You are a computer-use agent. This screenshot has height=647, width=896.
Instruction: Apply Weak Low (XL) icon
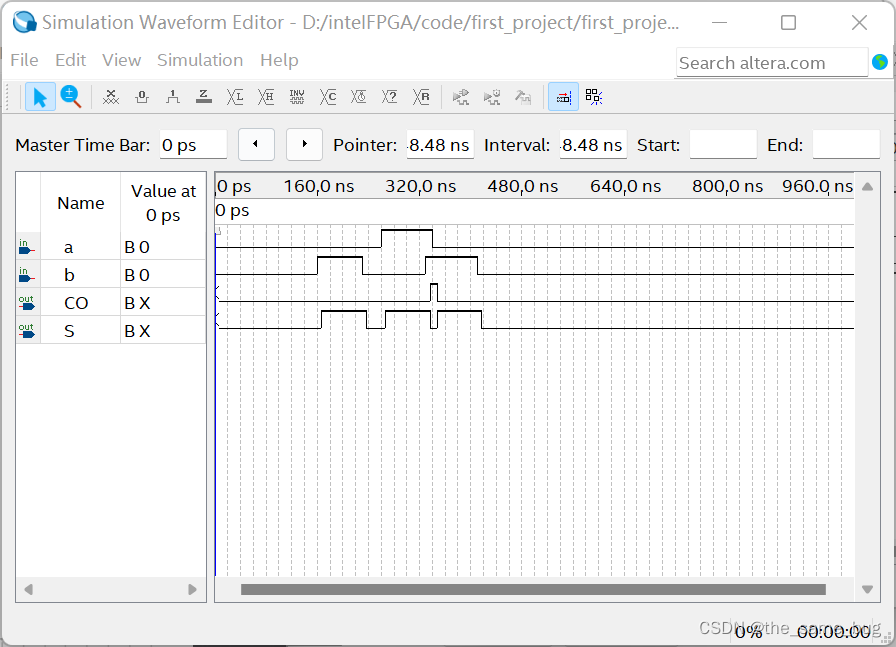click(235, 97)
